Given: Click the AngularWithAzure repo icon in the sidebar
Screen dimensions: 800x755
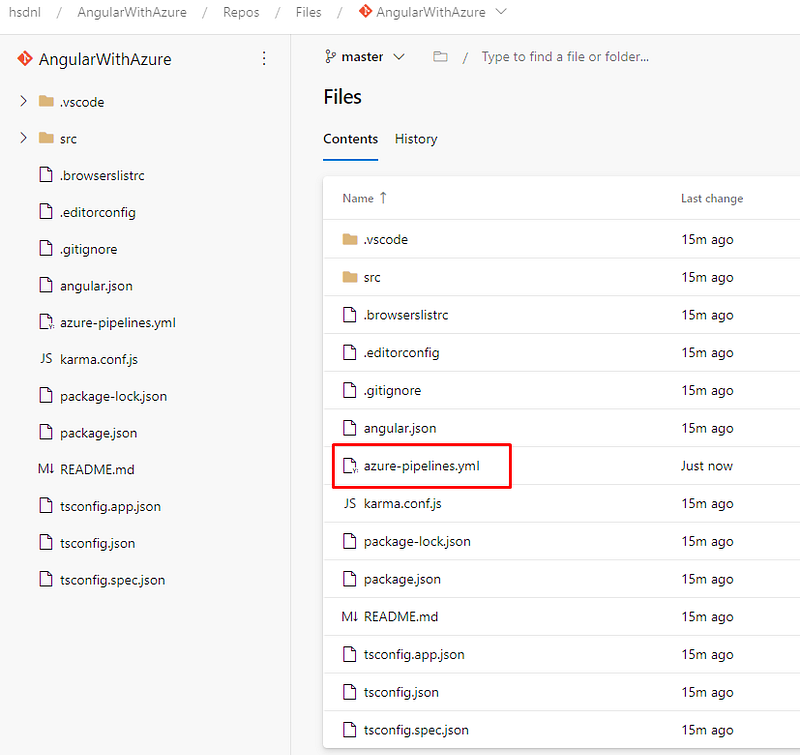Looking at the screenshot, I should (24, 59).
